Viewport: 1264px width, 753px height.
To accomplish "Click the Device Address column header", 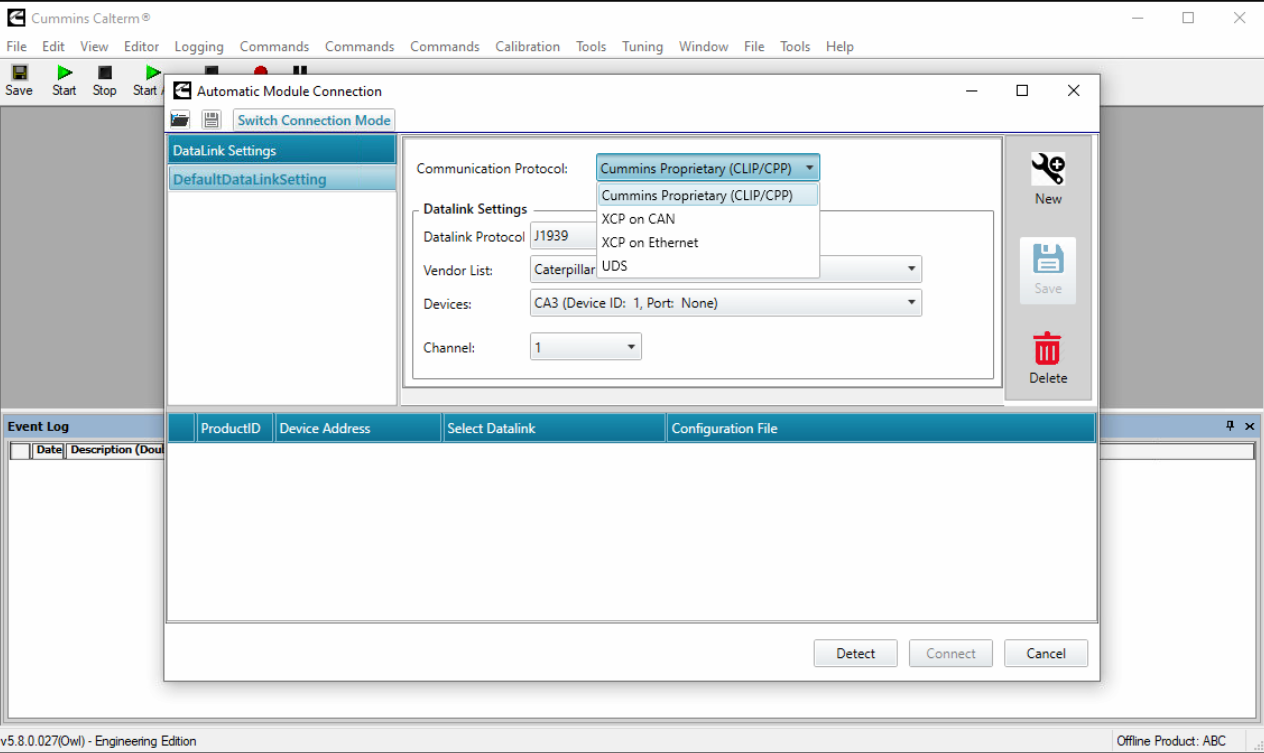I will pos(358,428).
